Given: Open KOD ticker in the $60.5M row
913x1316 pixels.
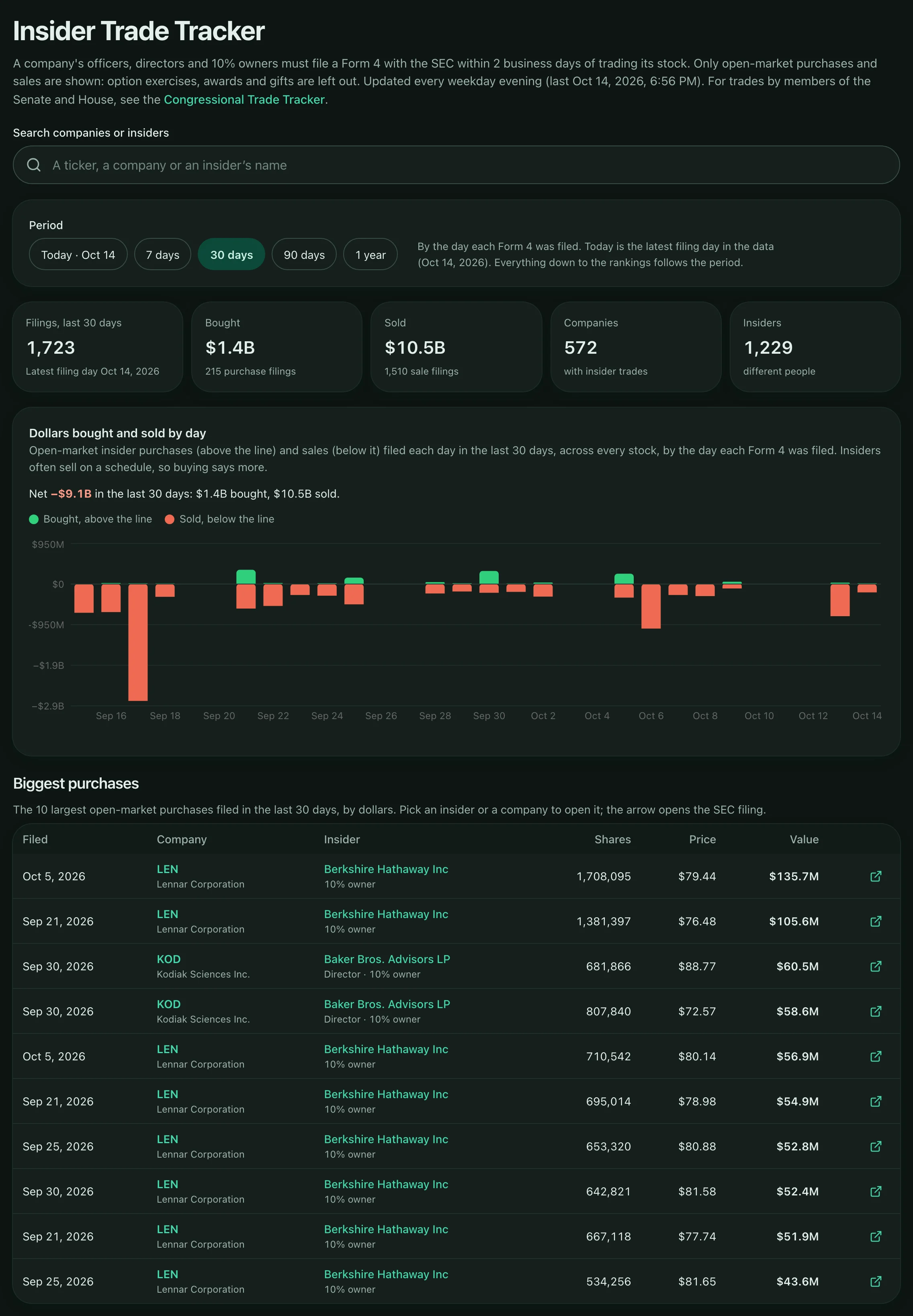Looking at the screenshot, I should pos(169,959).
